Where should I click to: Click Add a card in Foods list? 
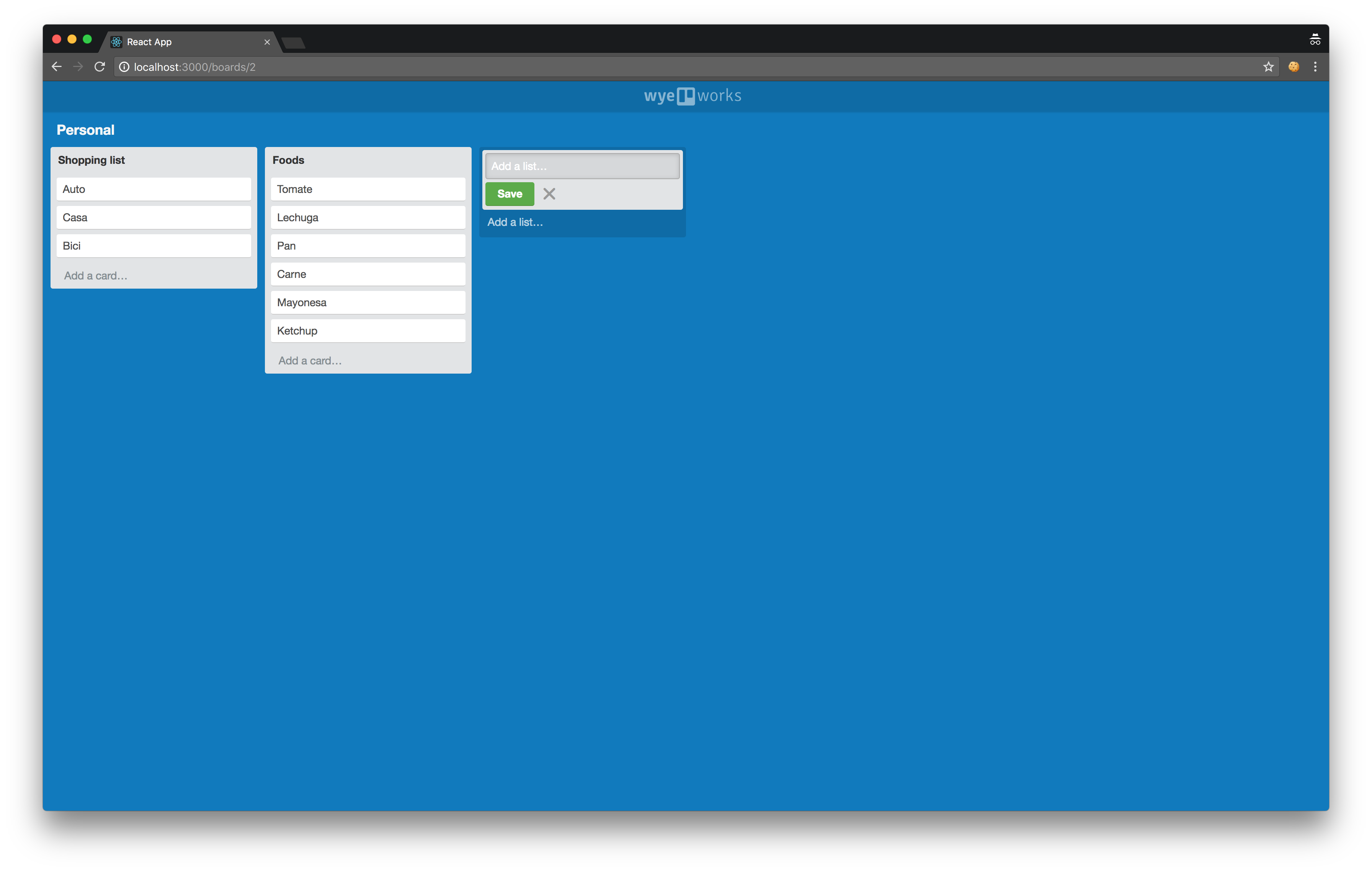[310, 361]
